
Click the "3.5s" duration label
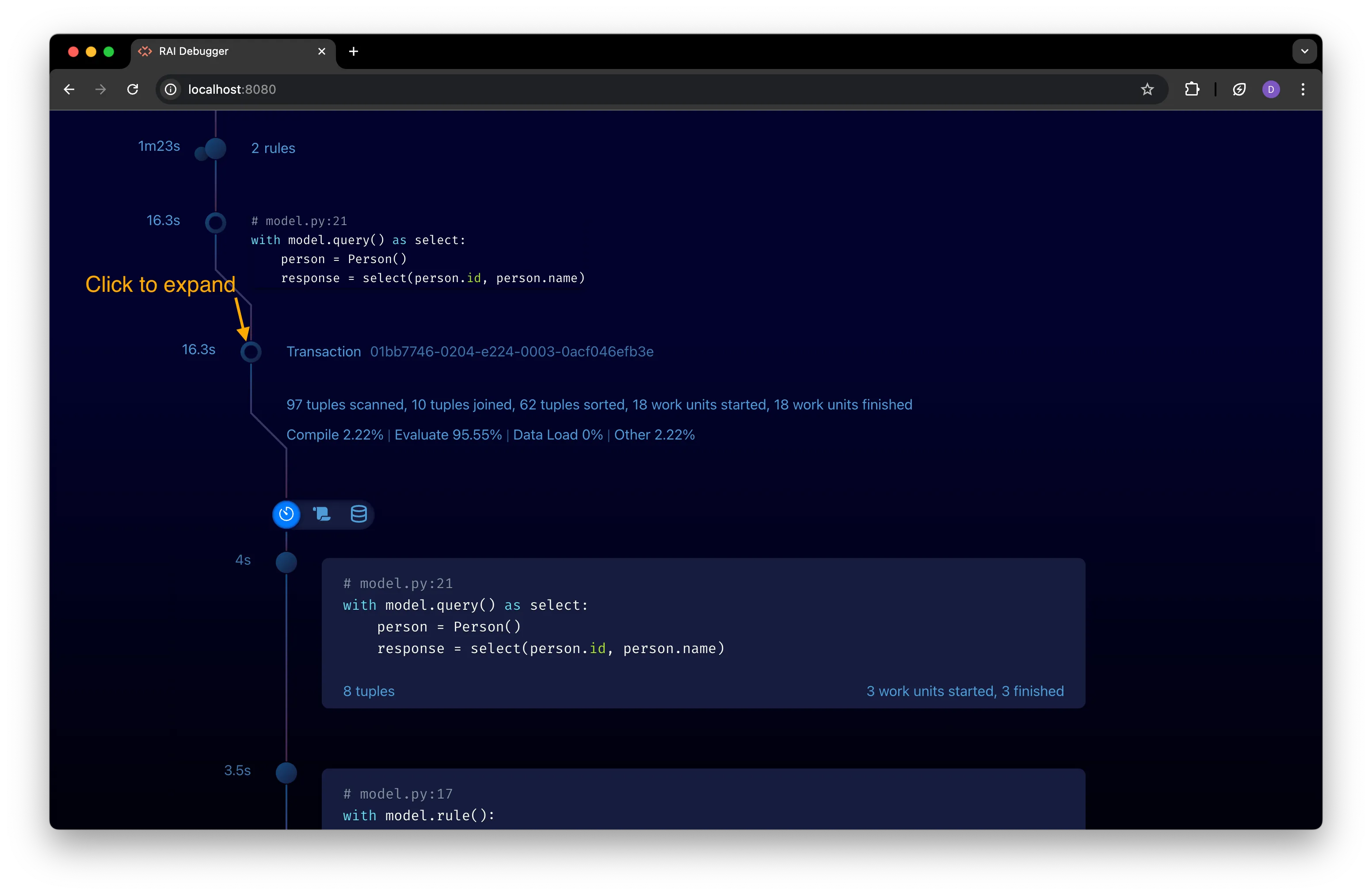click(x=237, y=770)
